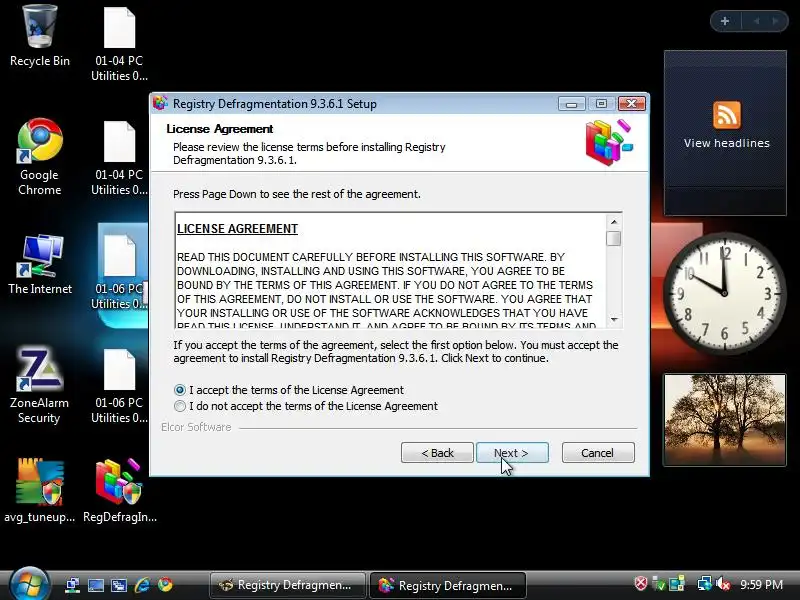The width and height of the screenshot is (800, 600).
Task: Click the tree slideshow gadget picture
Action: click(724, 420)
